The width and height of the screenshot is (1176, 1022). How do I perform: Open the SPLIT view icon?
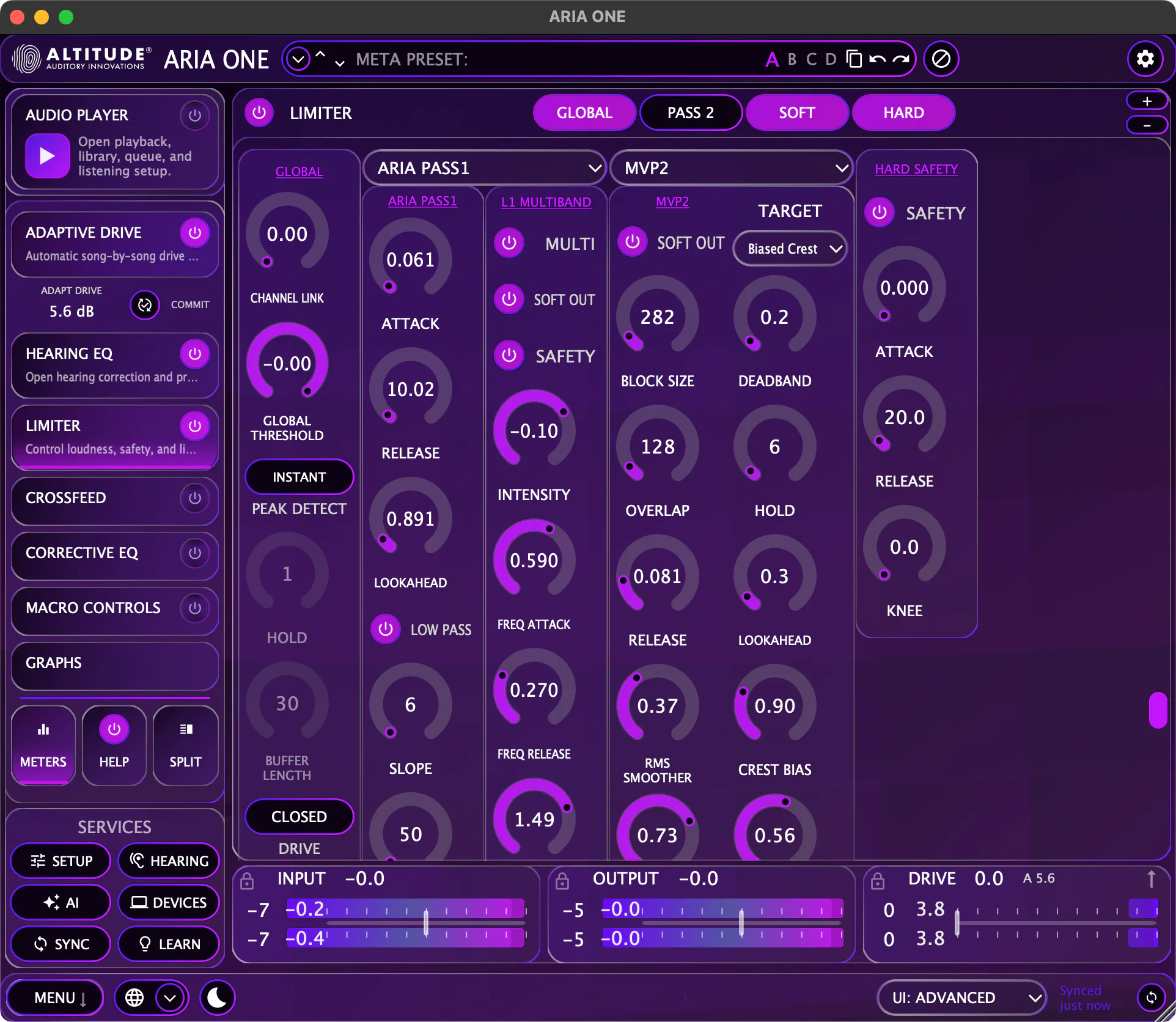pos(185,745)
